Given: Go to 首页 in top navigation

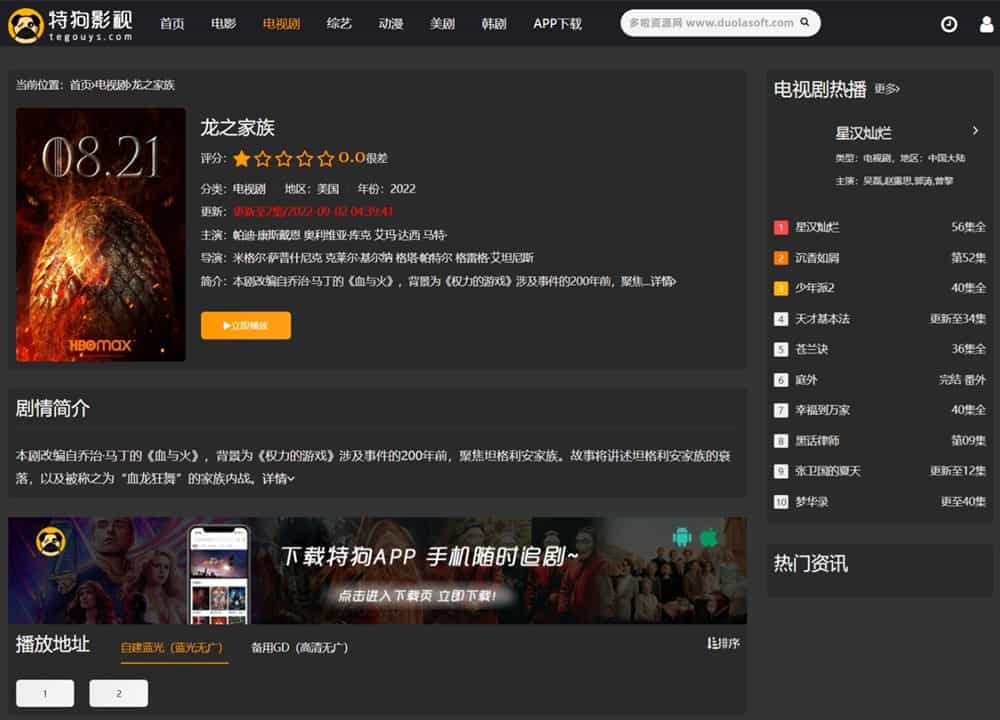Looking at the screenshot, I should click(x=172, y=24).
